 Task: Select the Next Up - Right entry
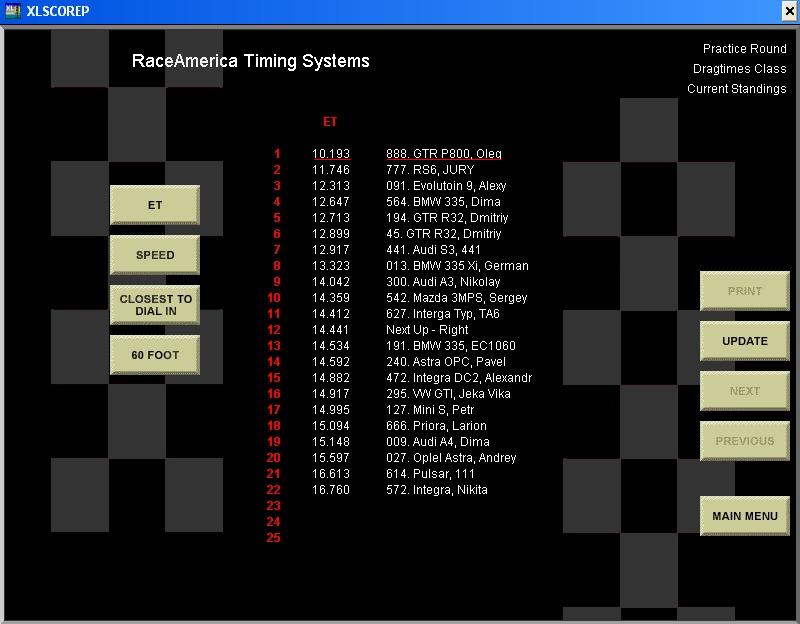click(427, 330)
